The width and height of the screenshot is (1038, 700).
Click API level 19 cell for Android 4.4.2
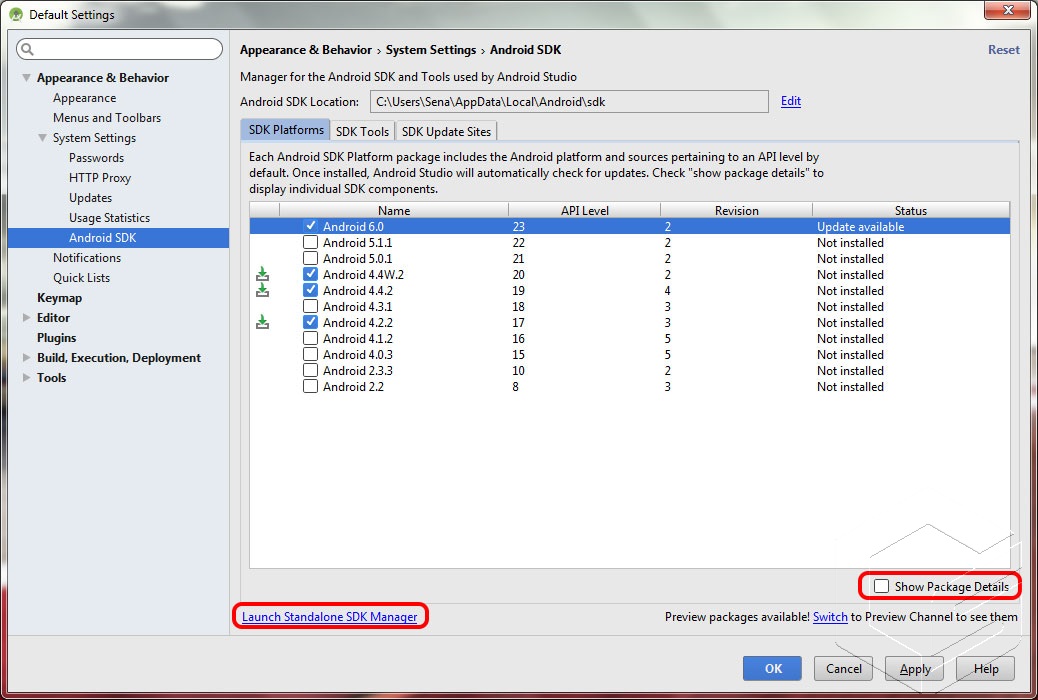518,290
